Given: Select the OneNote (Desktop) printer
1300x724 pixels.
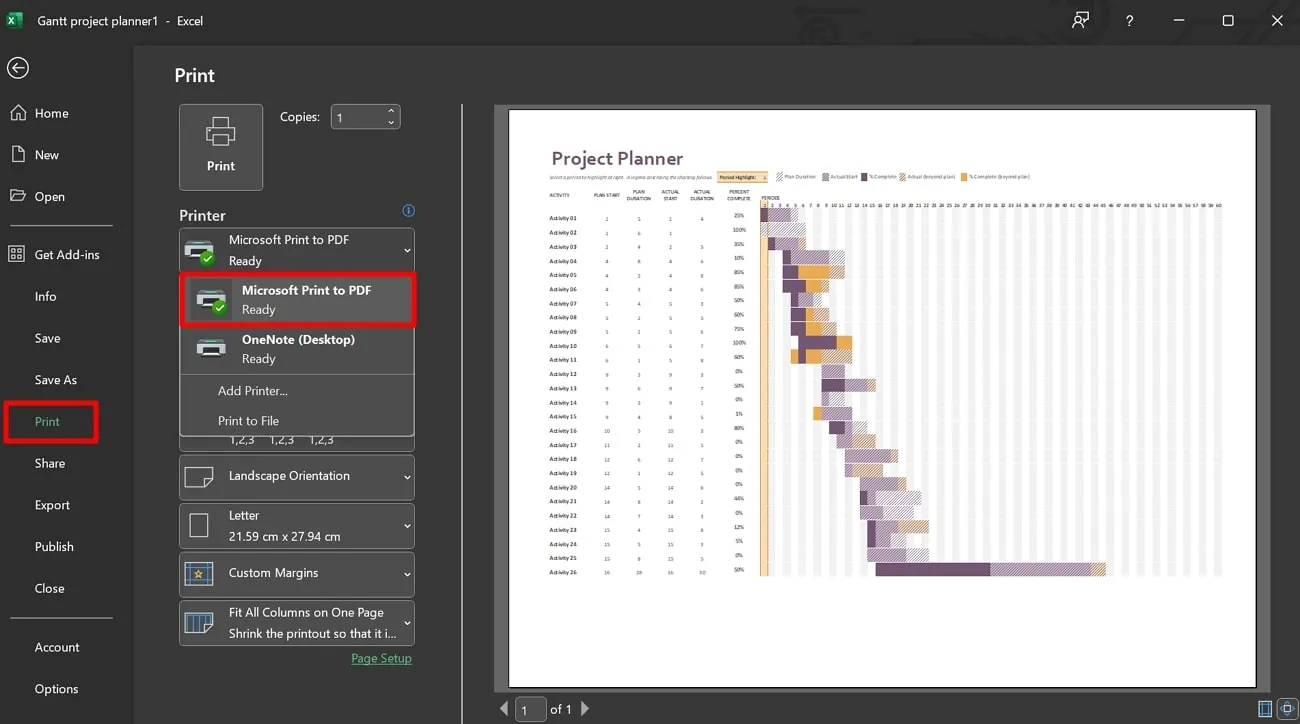Looking at the screenshot, I should 297,349.
